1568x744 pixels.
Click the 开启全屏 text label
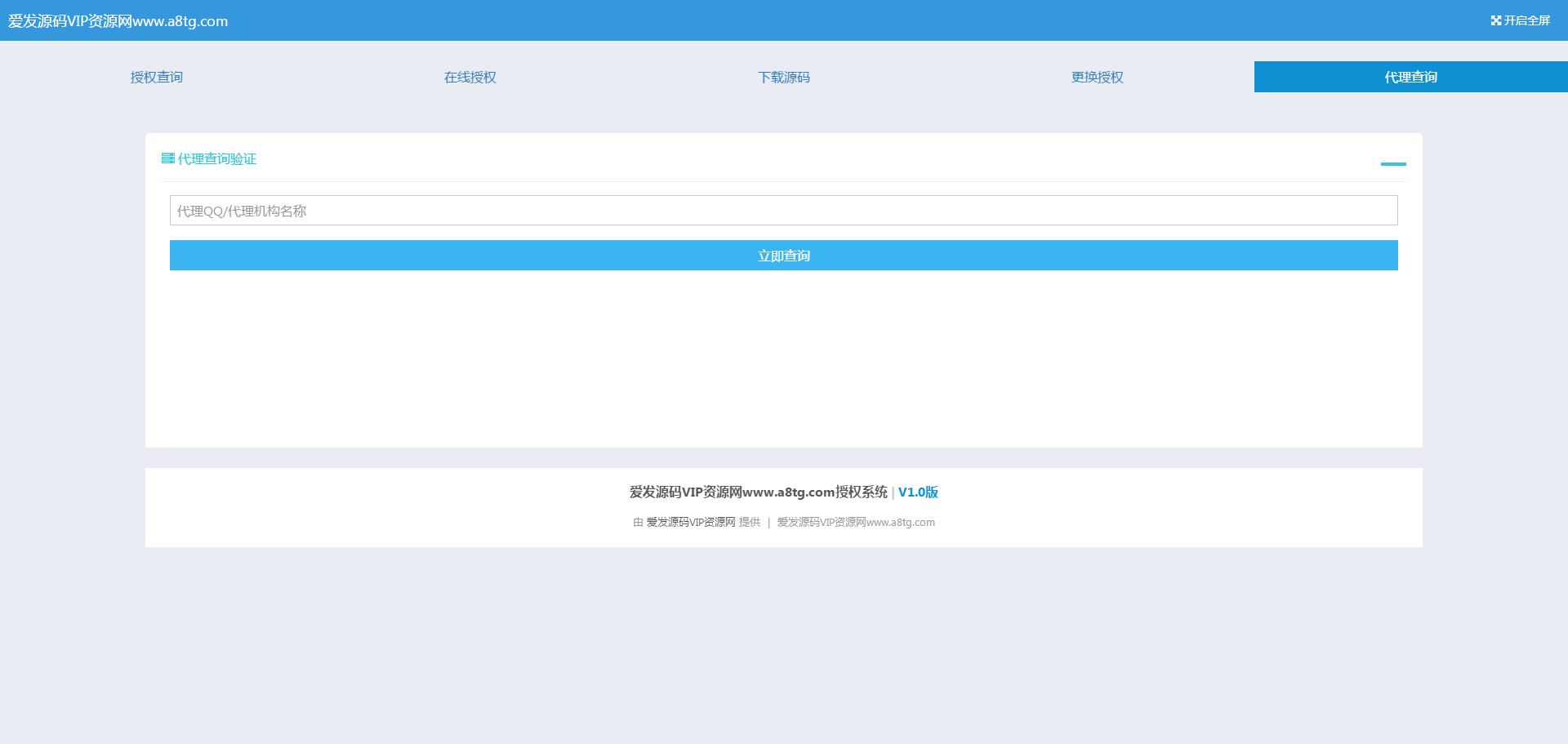[1526, 20]
